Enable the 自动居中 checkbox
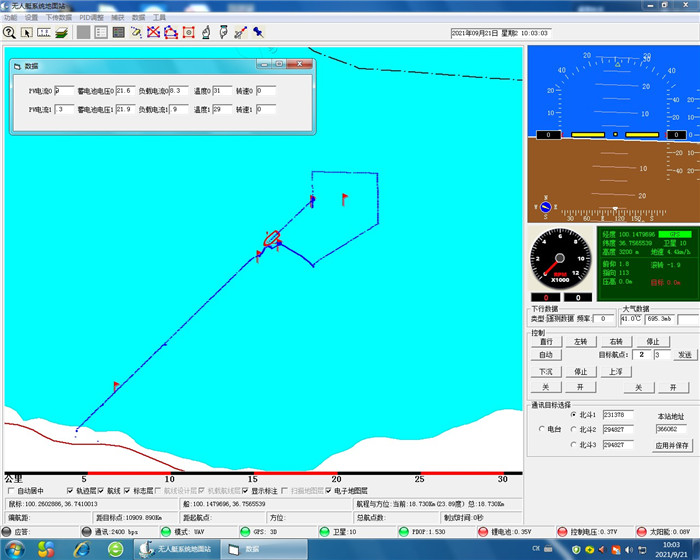 (x=11, y=491)
